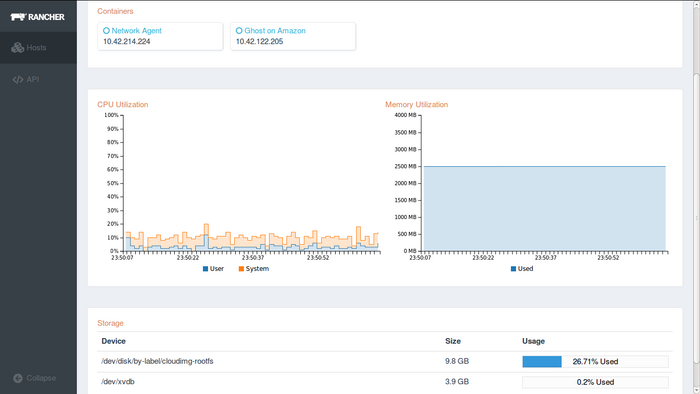Viewport: 700px width, 394px height.
Task: Click the Rancher logo icon
Action: pyautogui.click(x=18, y=17)
